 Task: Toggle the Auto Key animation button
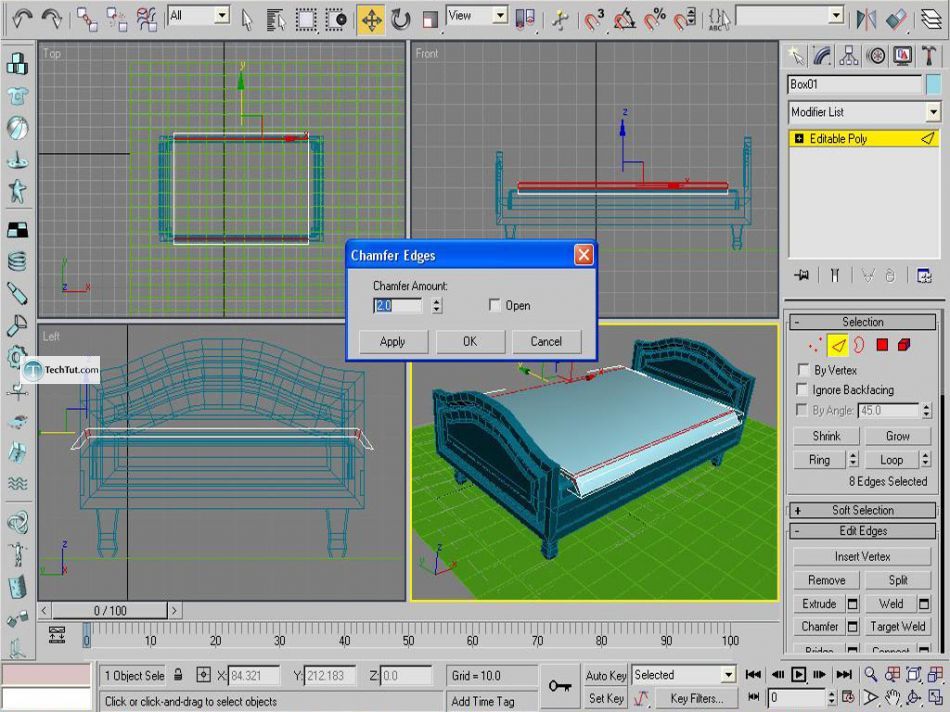(605, 675)
